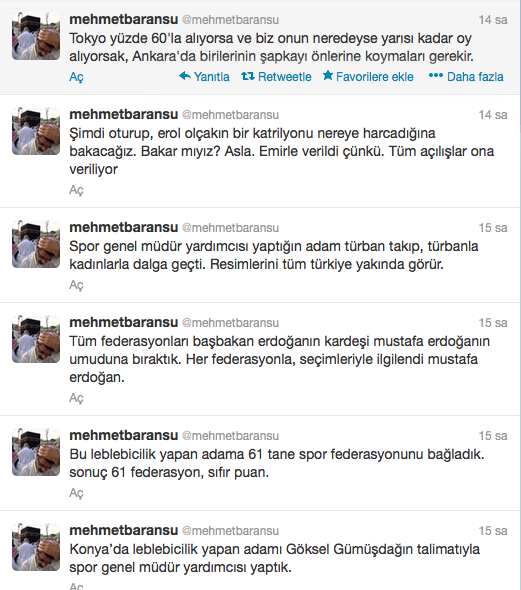Click the Favorilere ekle label

(x=375, y=77)
